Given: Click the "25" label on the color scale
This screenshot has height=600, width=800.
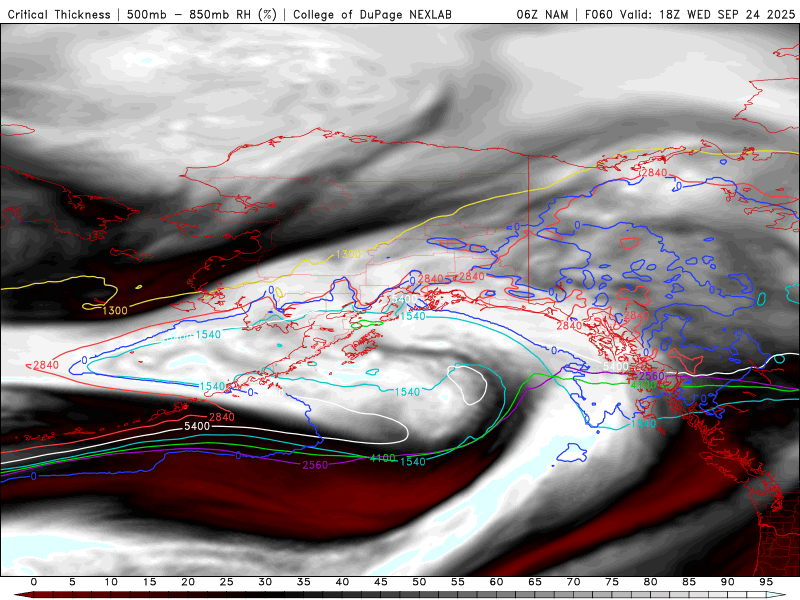Looking at the screenshot, I should pos(227,582).
